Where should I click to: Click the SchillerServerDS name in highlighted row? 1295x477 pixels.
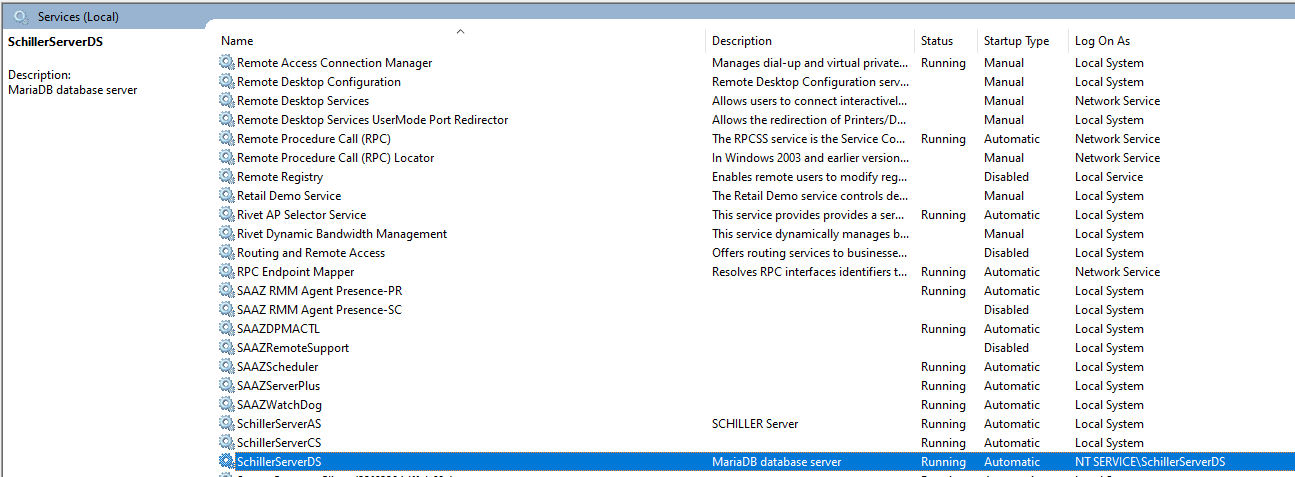coord(280,462)
